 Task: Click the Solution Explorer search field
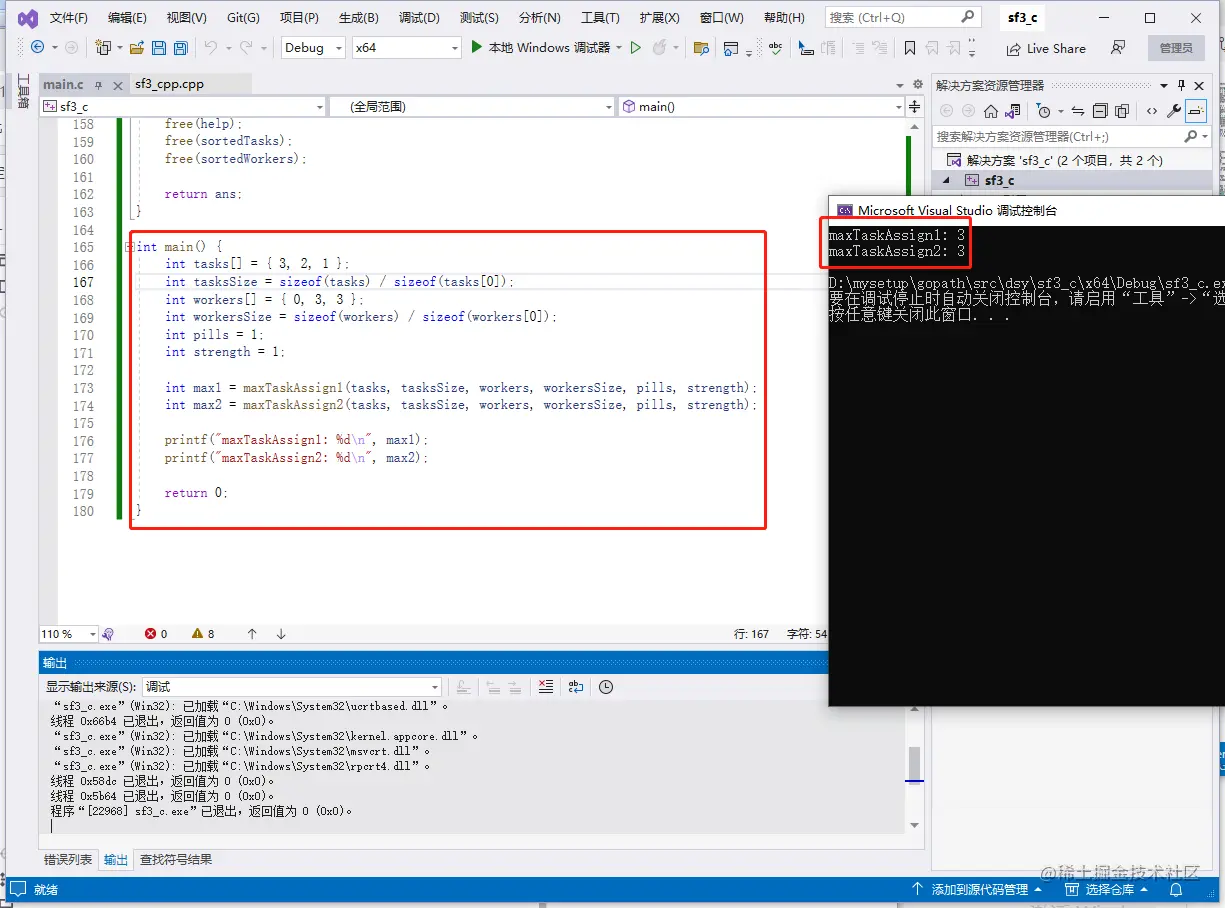[1071, 136]
